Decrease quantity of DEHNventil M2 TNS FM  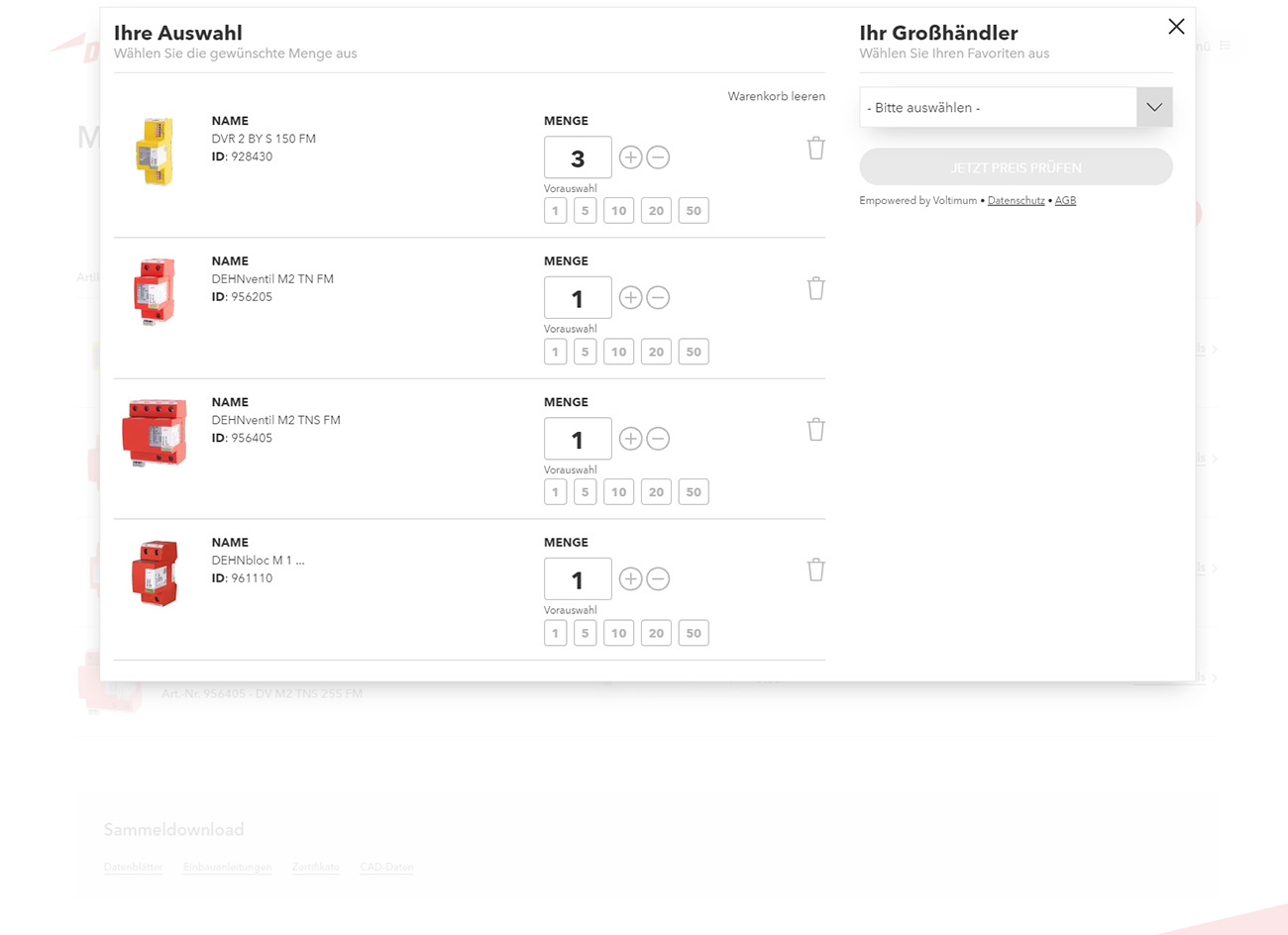tap(658, 439)
